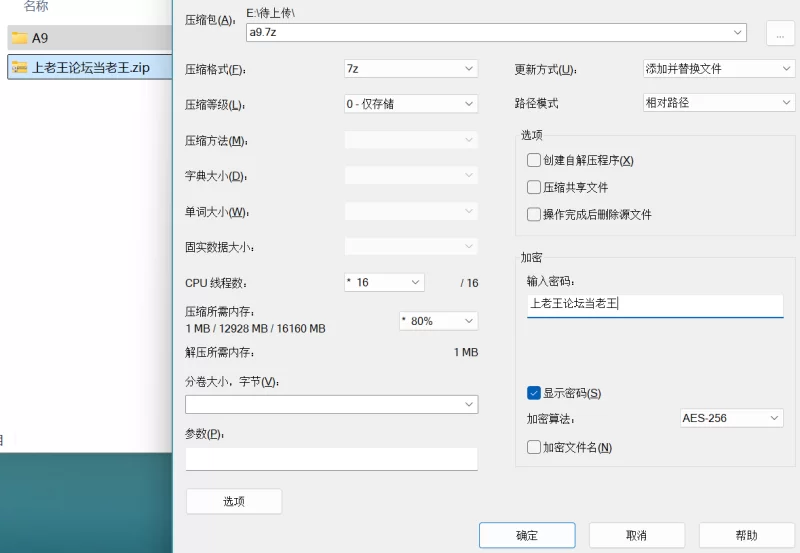The width and height of the screenshot is (800, 553).
Task: Open the CPU 线程数 dropdown showing 16
Action: [x=384, y=283]
